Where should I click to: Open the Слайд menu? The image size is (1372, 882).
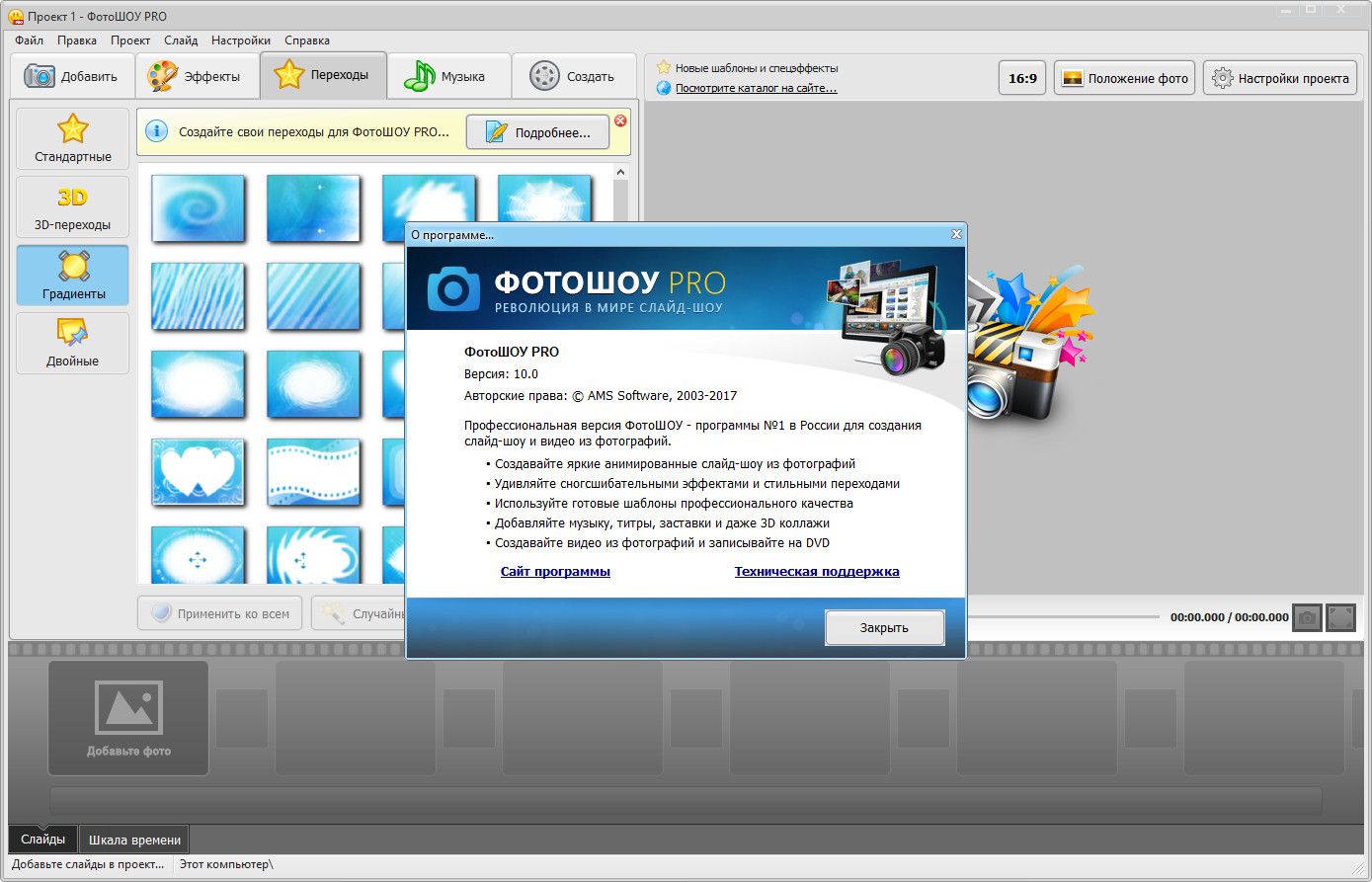[181, 40]
